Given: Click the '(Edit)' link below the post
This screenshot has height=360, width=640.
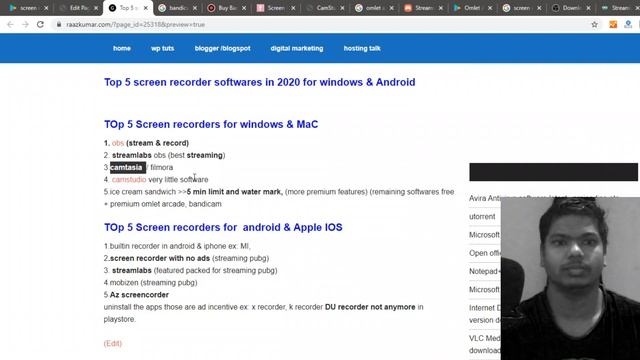Looking at the screenshot, I should 113,343.
